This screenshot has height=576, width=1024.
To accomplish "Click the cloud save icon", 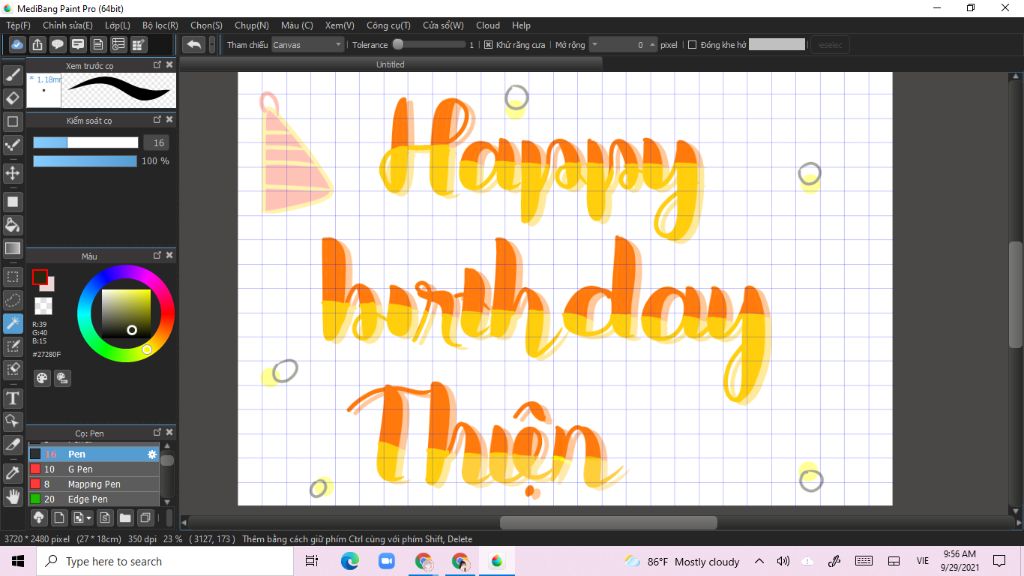I will pyautogui.click(x=17, y=44).
